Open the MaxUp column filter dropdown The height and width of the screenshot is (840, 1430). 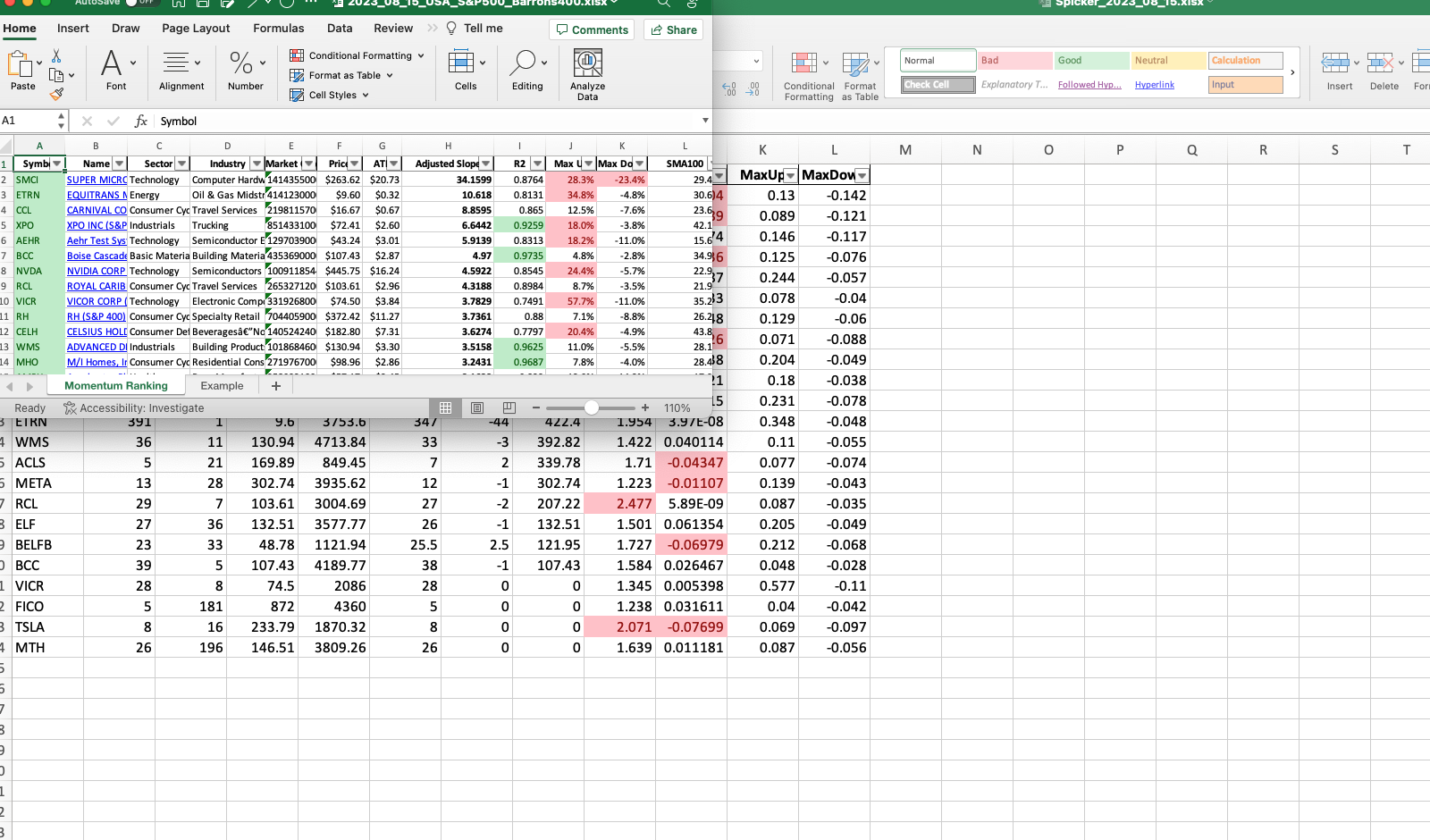(x=790, y=175)
